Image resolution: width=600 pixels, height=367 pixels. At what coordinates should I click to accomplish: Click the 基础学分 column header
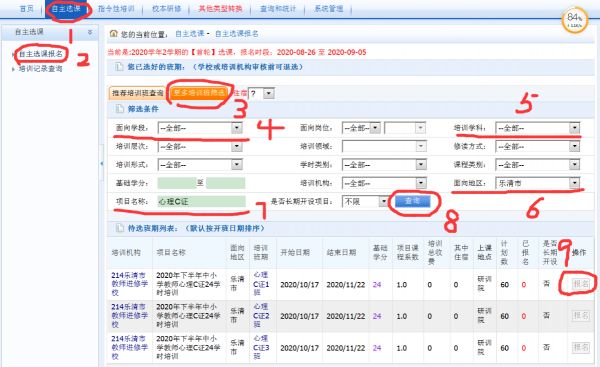point(380,253)
